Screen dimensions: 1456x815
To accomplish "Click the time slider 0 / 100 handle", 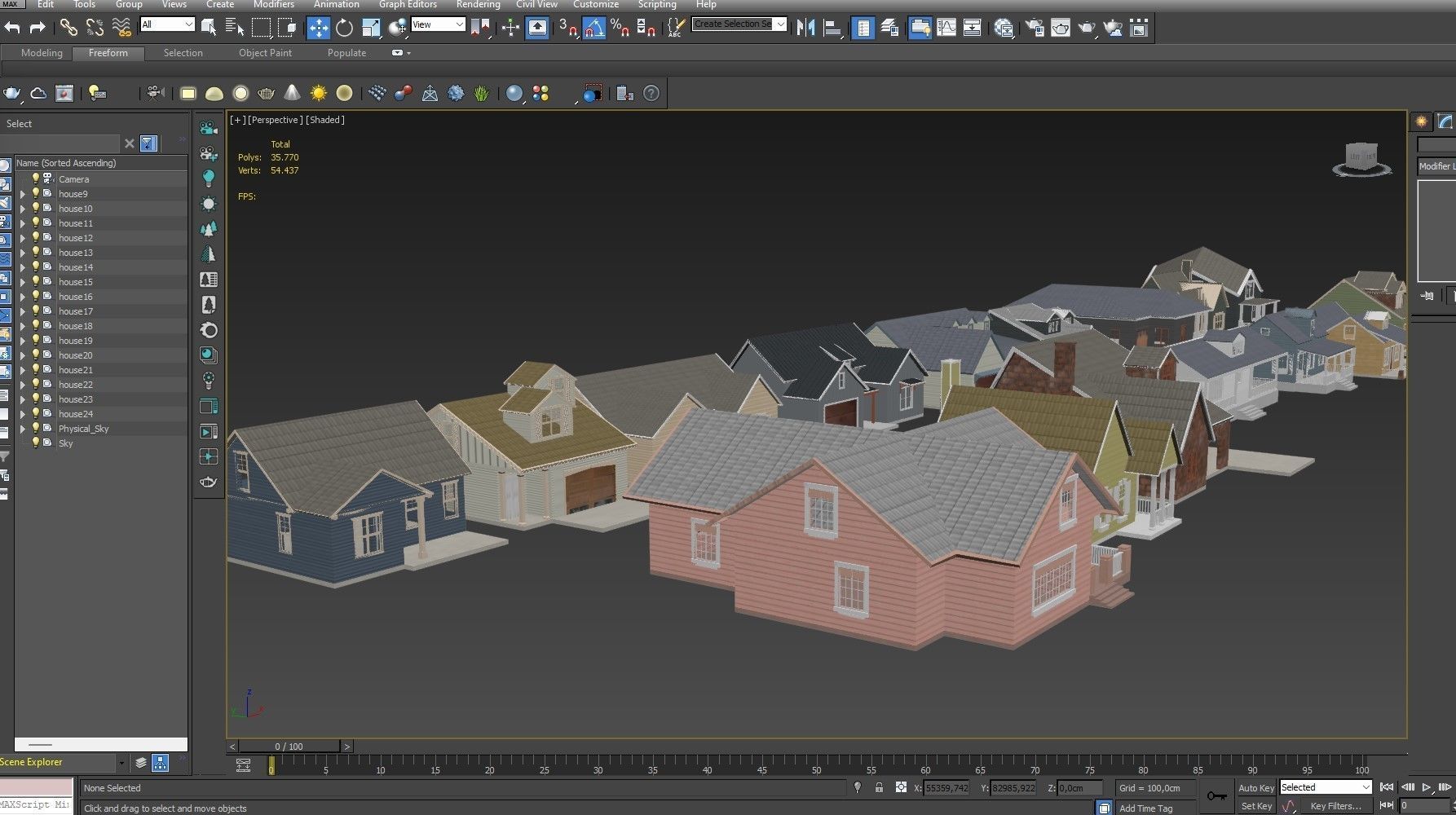I will coord(289,747).
